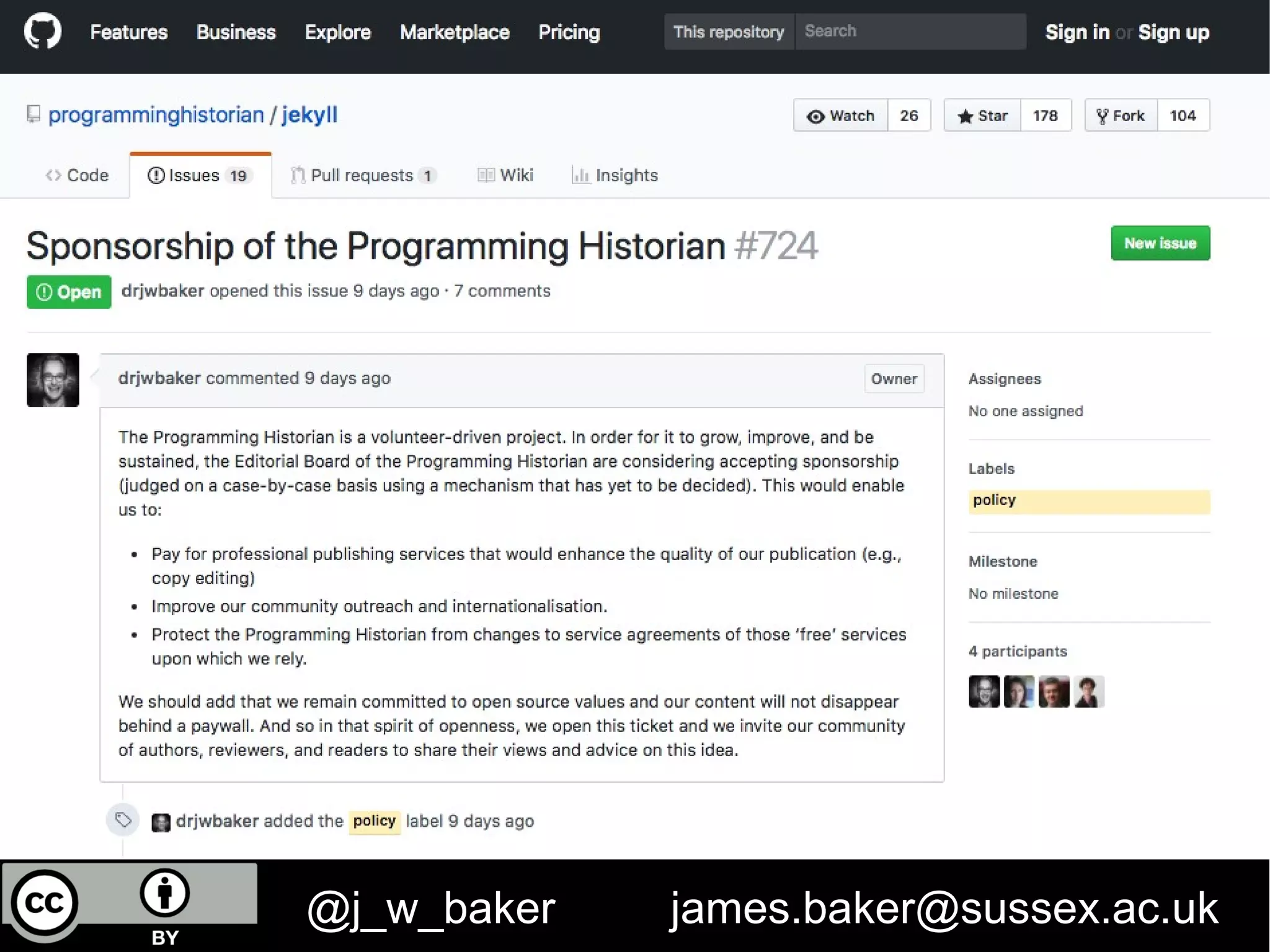Open the Features menu item
Viewport: 1270px width, 952px height.
(x=129, y=32)
